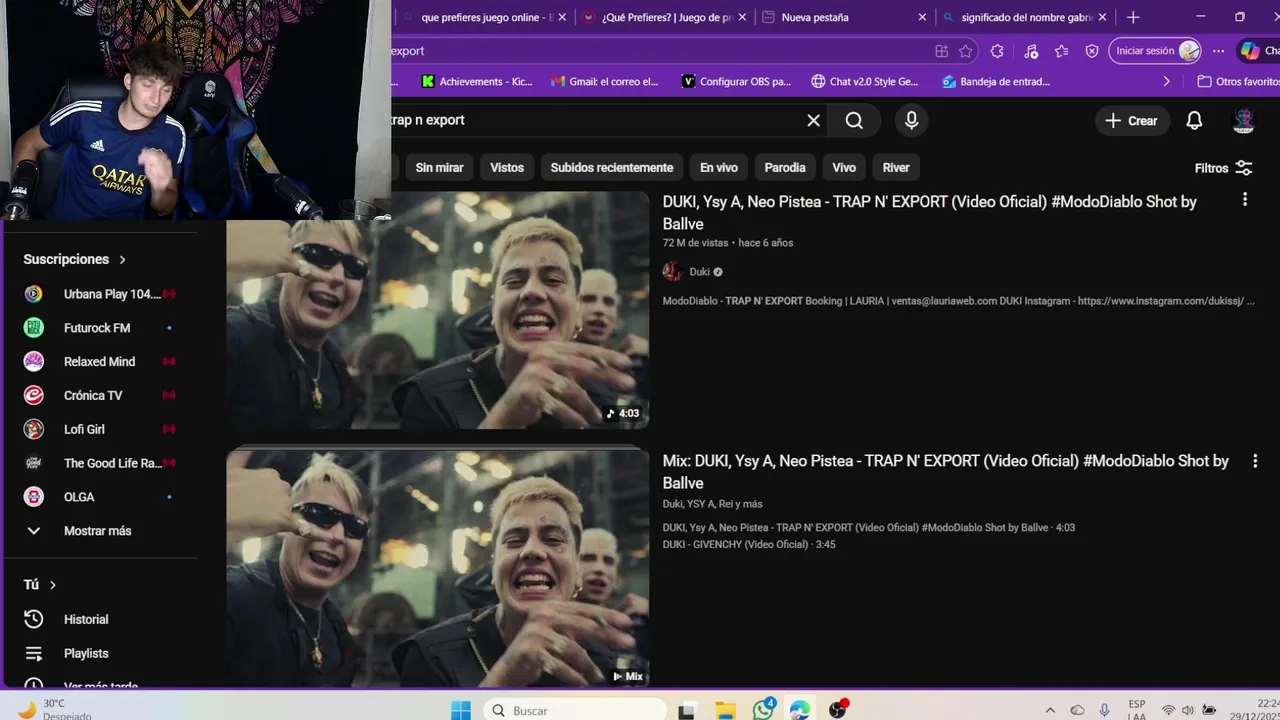The image size is (1280, 720).
Task: Open Filtros search filters
Action: coord(1223,168)
